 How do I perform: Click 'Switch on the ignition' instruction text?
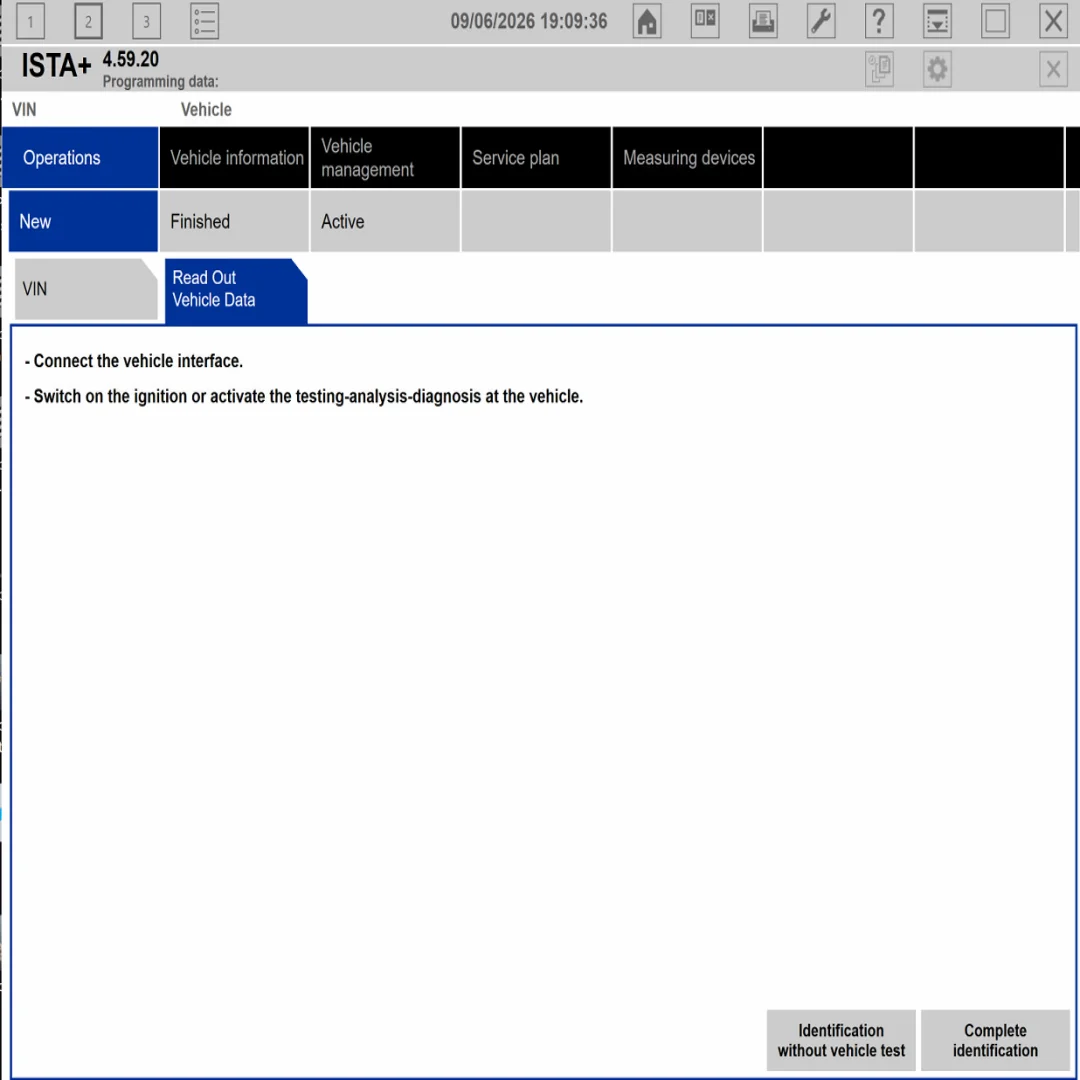click(304, 396)
